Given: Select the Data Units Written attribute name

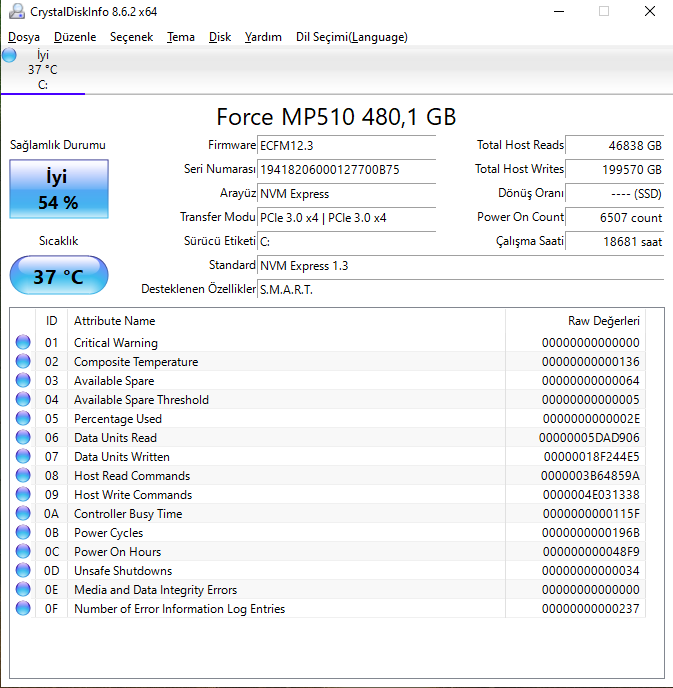Looking at the screenshot, I should click(122, 457).
